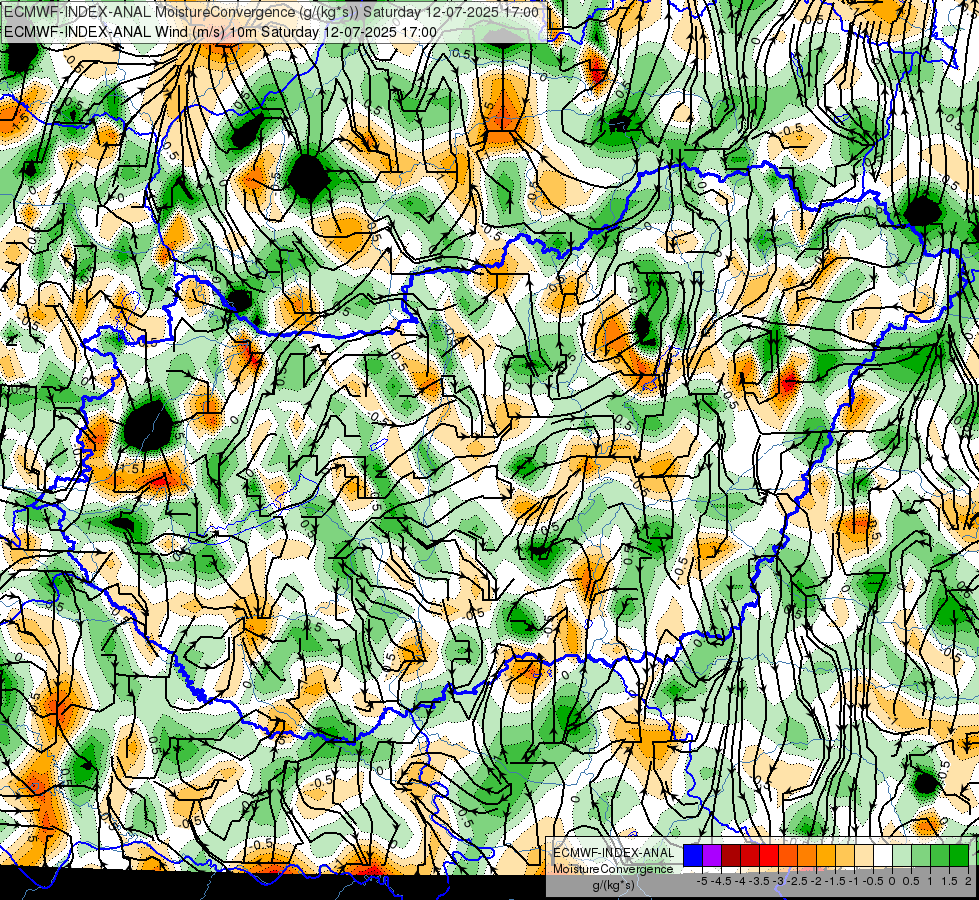The height and width of the screenshot is (900, 979).
Task: Click the MoistureConvergence title line at top
Action: click(x=272, y=12)
